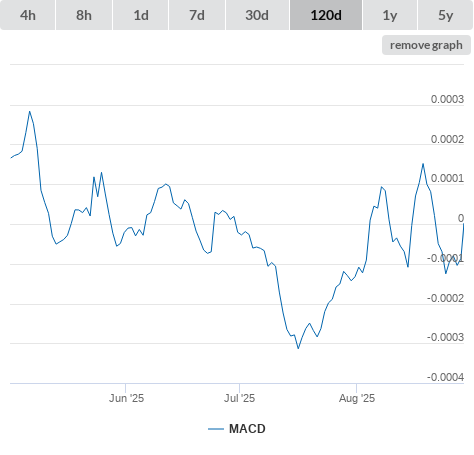Click the active 120d range tab
The width and height of the screenshot is (474, 455).
tap(326, 15)
